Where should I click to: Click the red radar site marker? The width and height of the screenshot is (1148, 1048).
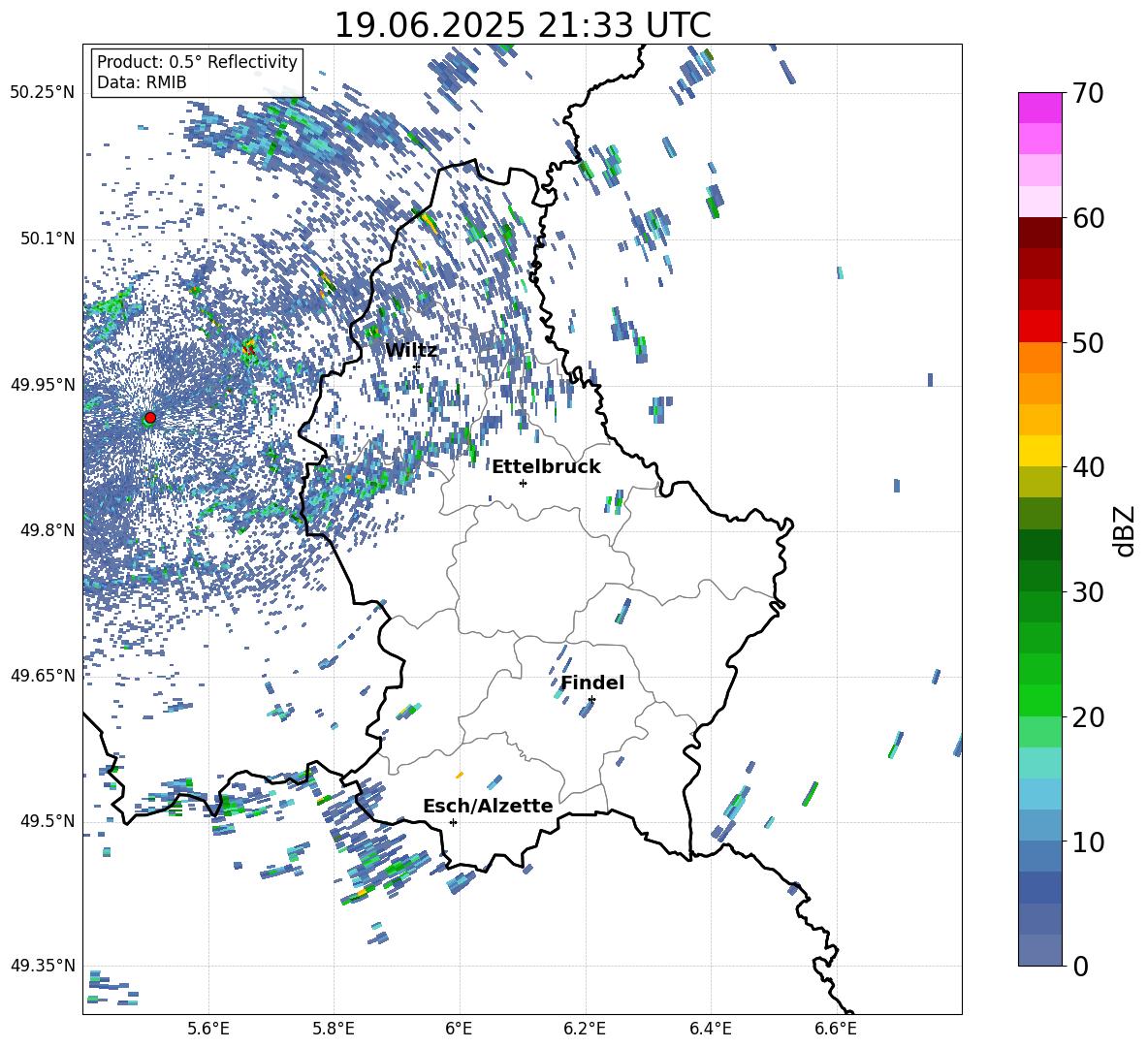[x=150, y=418]
